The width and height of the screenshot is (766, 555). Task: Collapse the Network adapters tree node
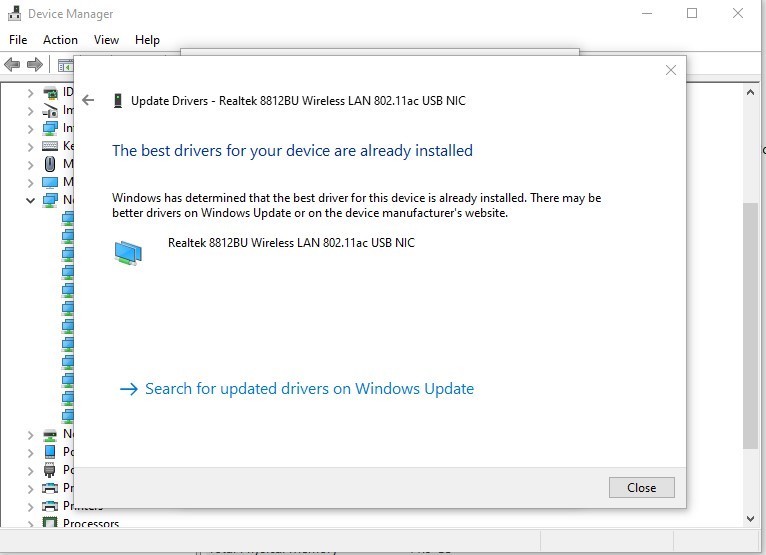(x=30, y=200)
